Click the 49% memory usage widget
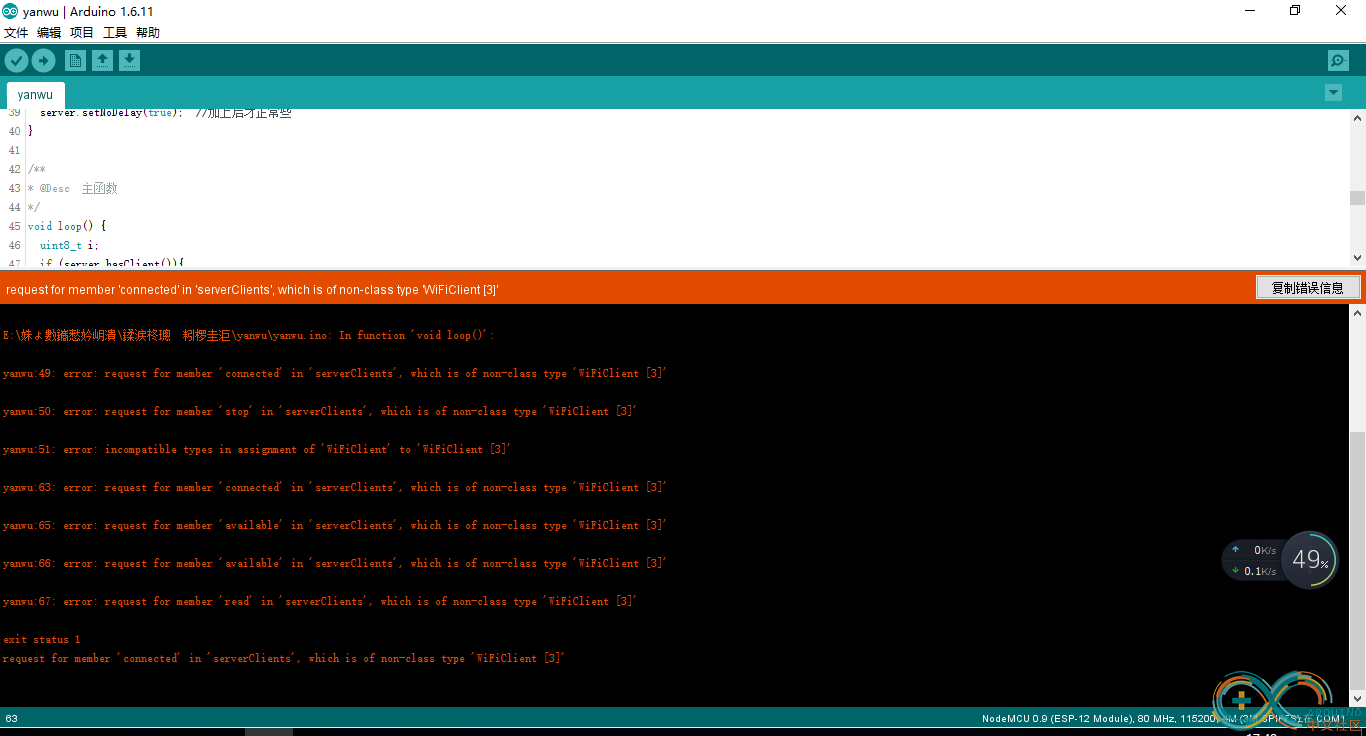 point(1309,559)
